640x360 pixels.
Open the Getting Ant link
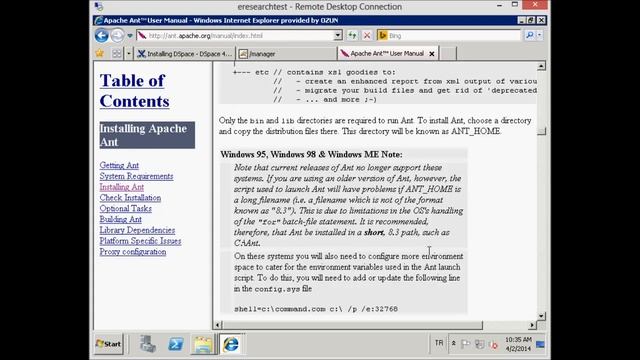point(119,165)
